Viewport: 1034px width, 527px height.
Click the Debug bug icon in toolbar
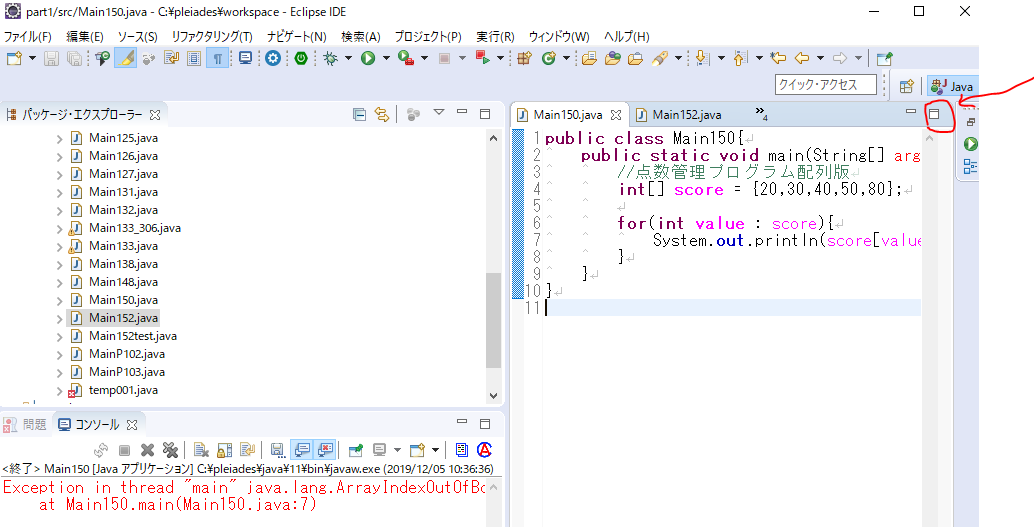331,58
